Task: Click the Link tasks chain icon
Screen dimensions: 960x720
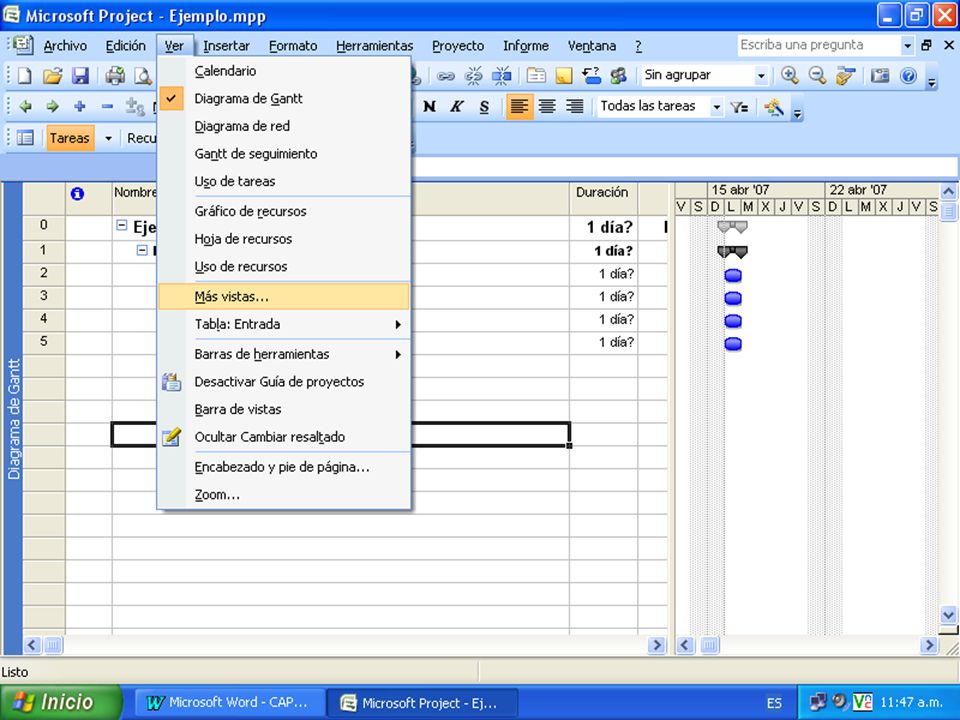Action: pos(445,76)
